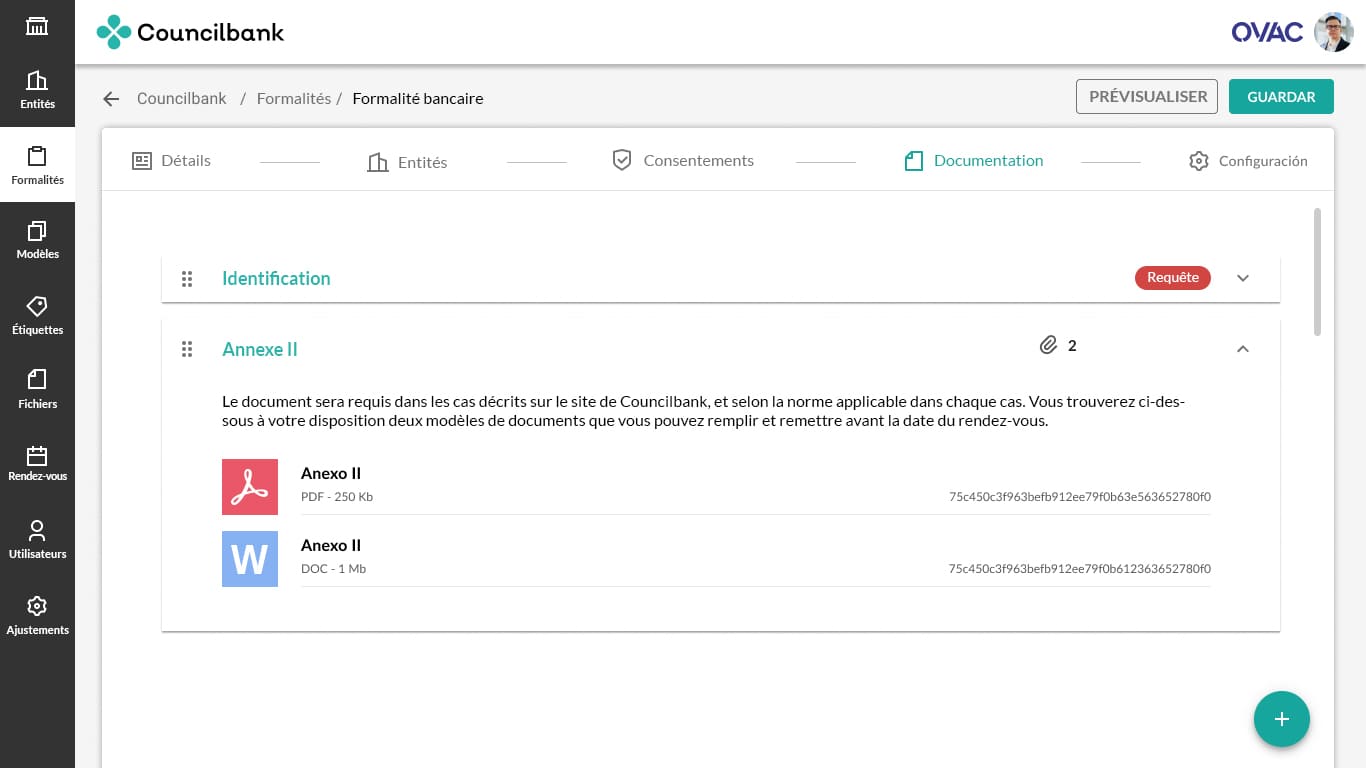Click the Anexo II Word document icon
The image size is (1366, 768).
point(250,559)
